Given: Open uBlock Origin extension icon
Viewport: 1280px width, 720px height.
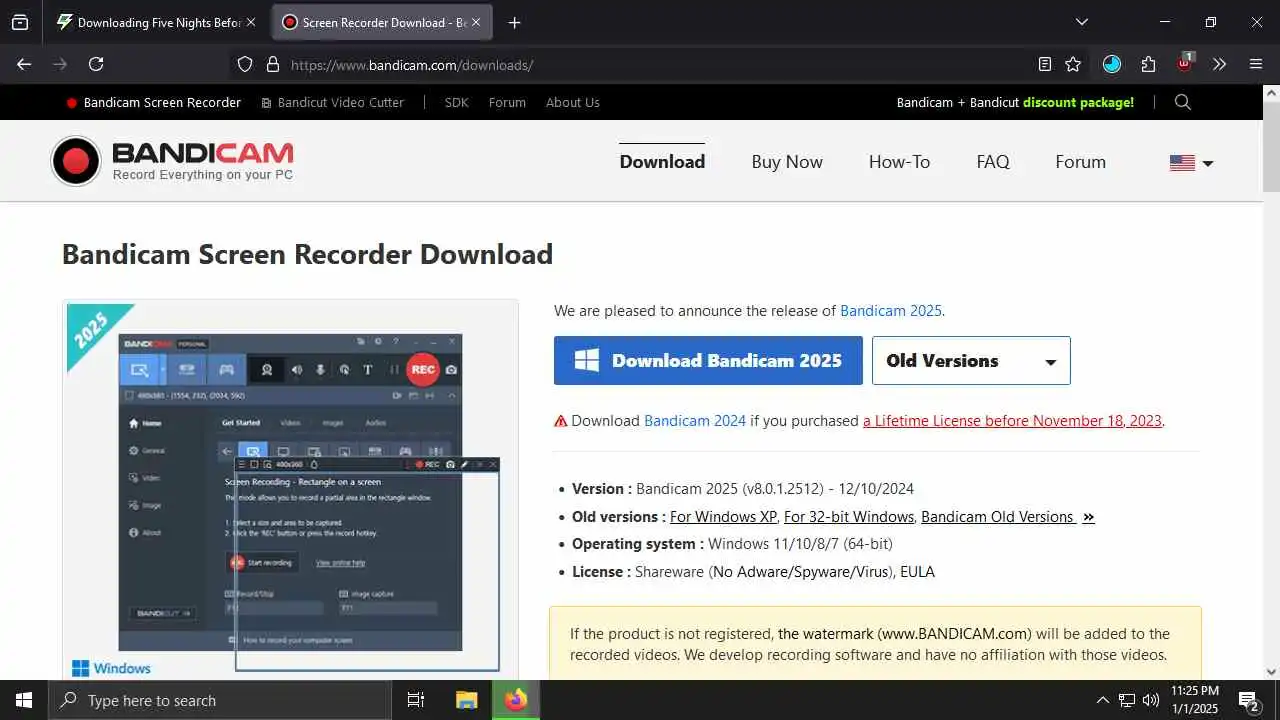Looking at the screenshot, I should point(1185,62).
